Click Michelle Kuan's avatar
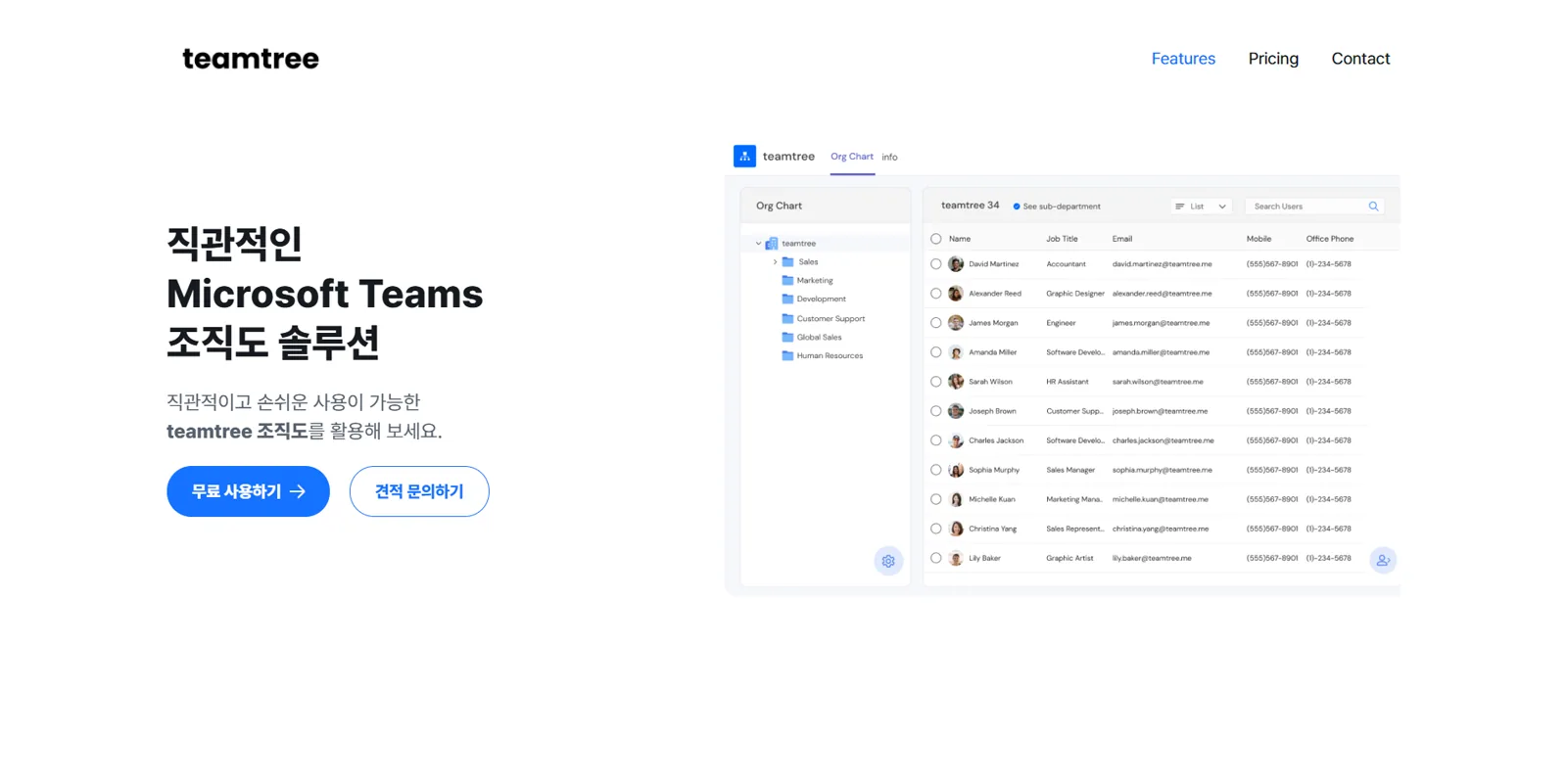The image size is (1567, 784). tap(956, 499)
